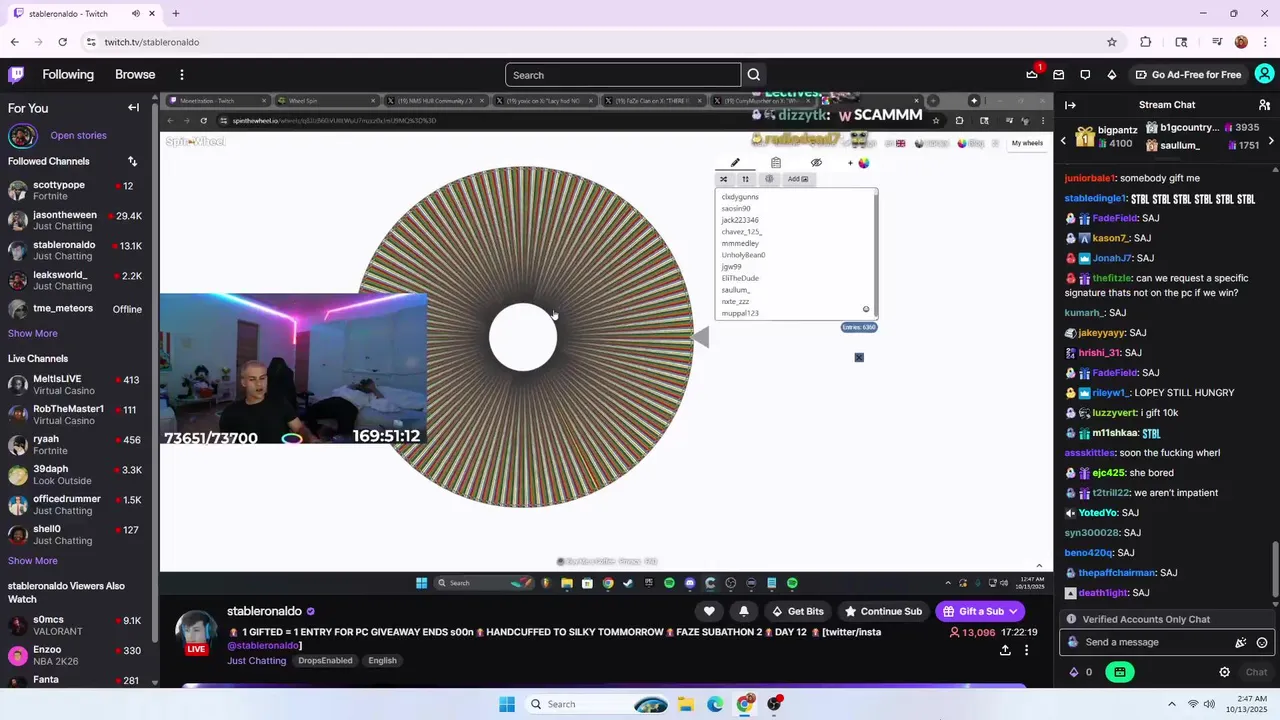Click the Chrome bookmark star icon

tap(1111, 42)
